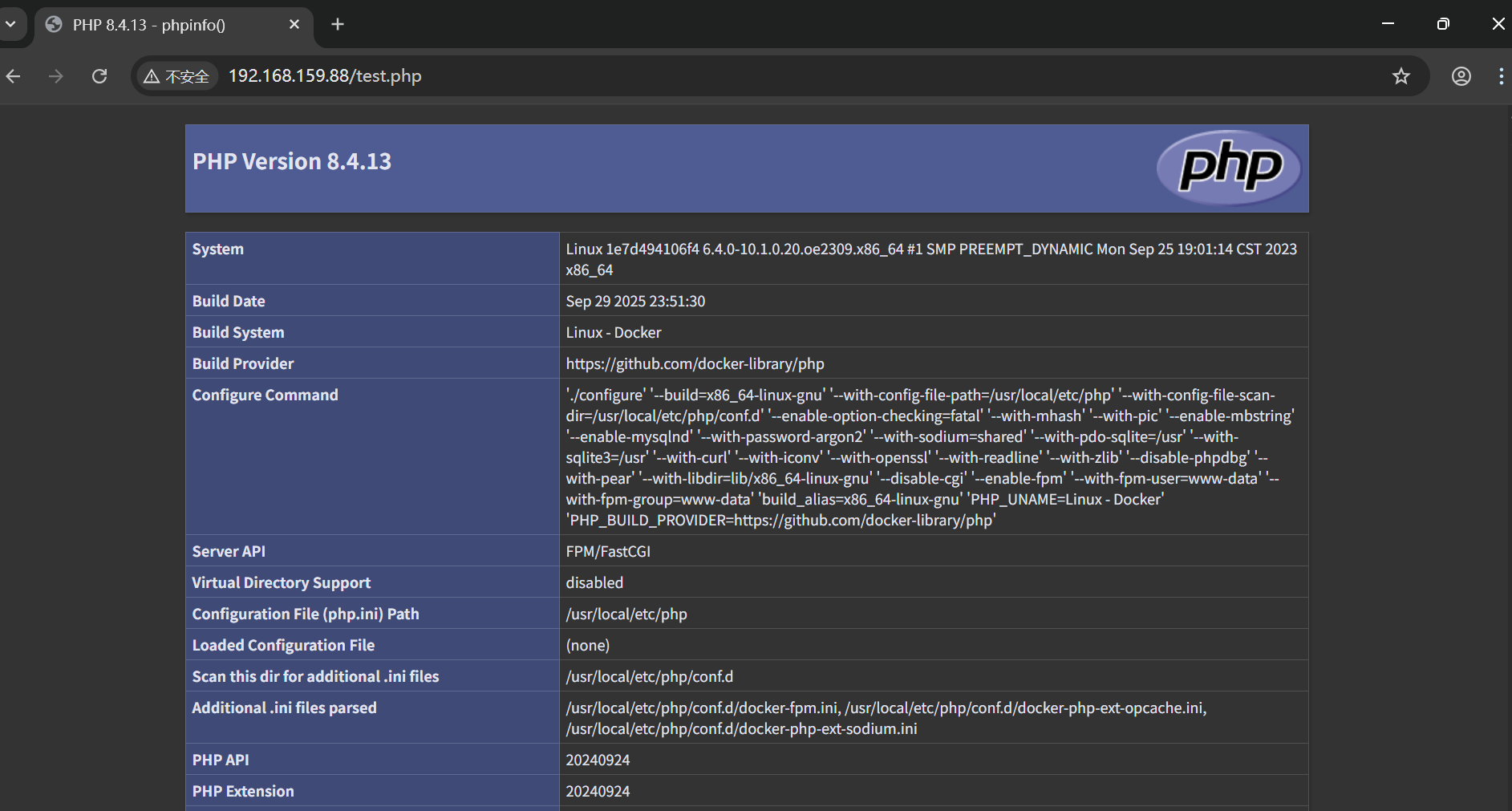Click the Build Provider github URL value
The width and height of the screenshot is (1512, 811).
(695, 364)
